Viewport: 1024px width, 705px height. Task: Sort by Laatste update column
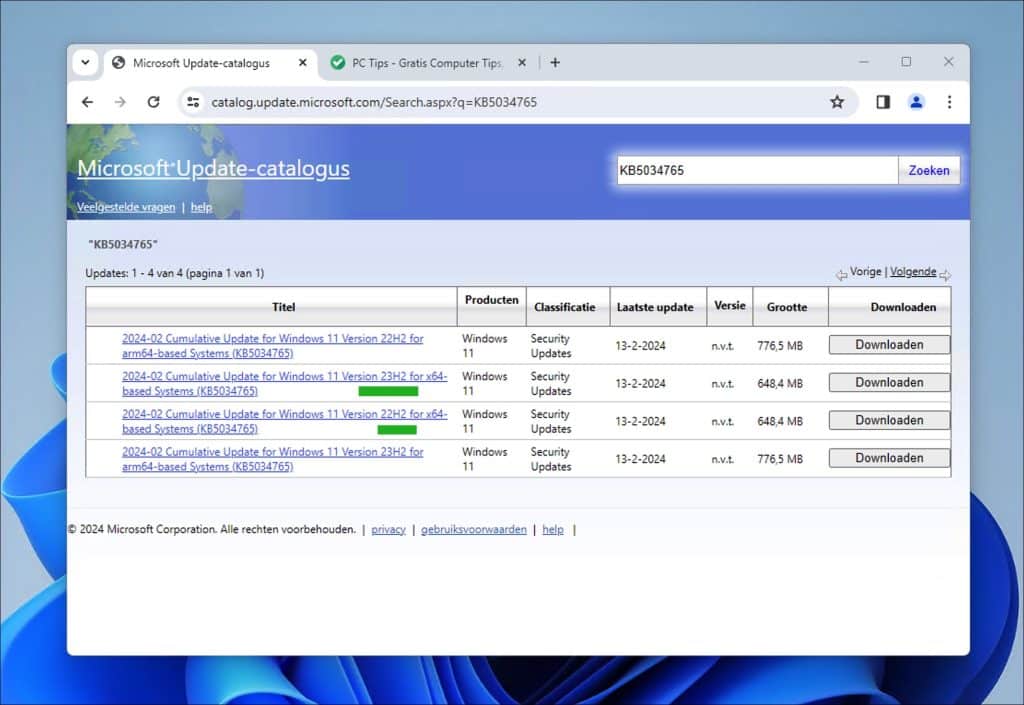(x=655, y=307)
